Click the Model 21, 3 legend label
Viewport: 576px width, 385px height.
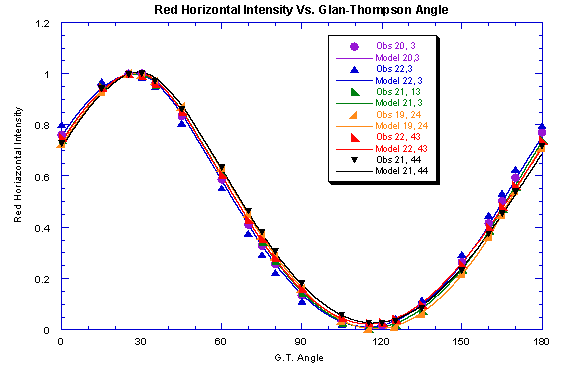399,103
